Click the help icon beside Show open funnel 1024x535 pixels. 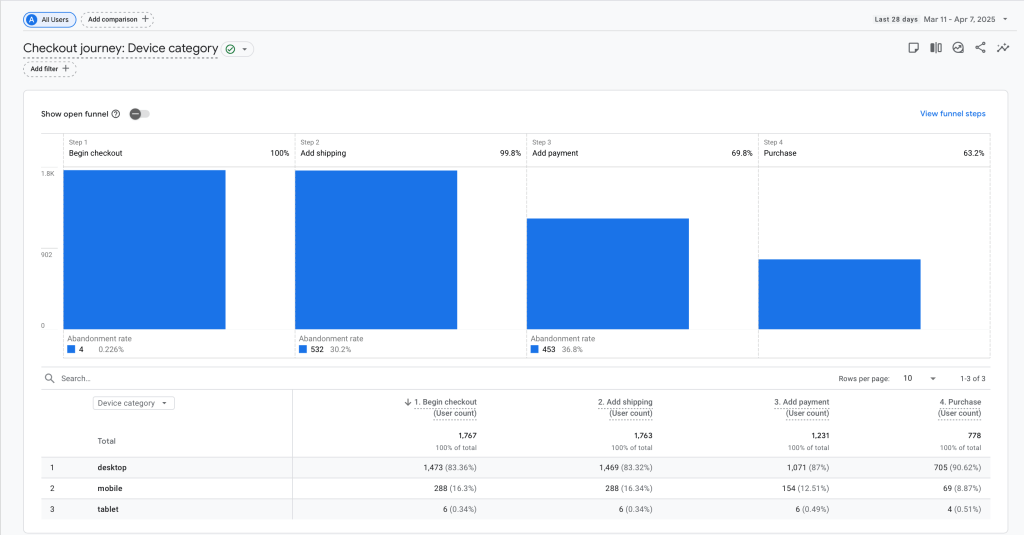click(116, 114)
